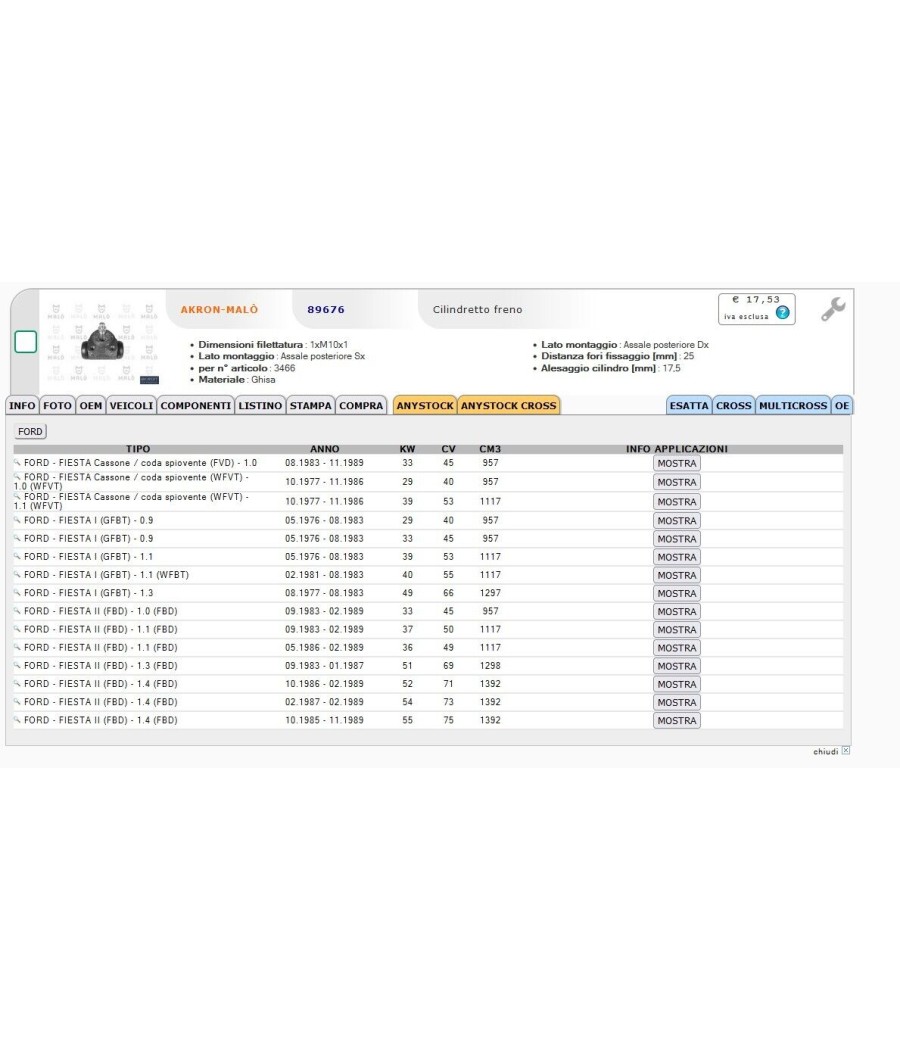This screenshot has width=900, height=1050.
Task: Select row FORD - FIESTA II (FBD) - 1.3 (FBD)
Action: [x=428, y=665]
